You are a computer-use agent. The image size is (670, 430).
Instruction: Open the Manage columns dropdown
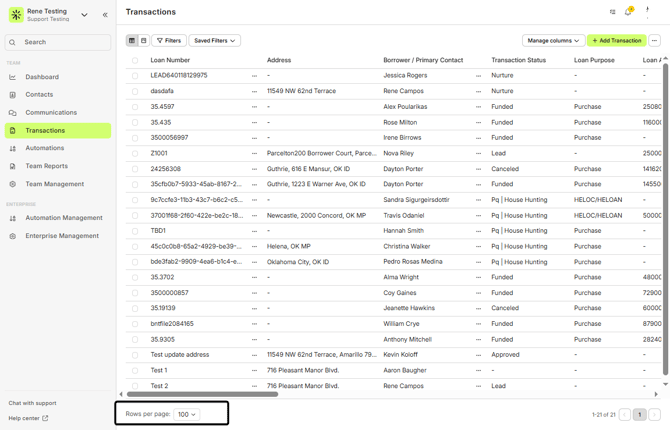pyautogui.click(x=553, y=41)
